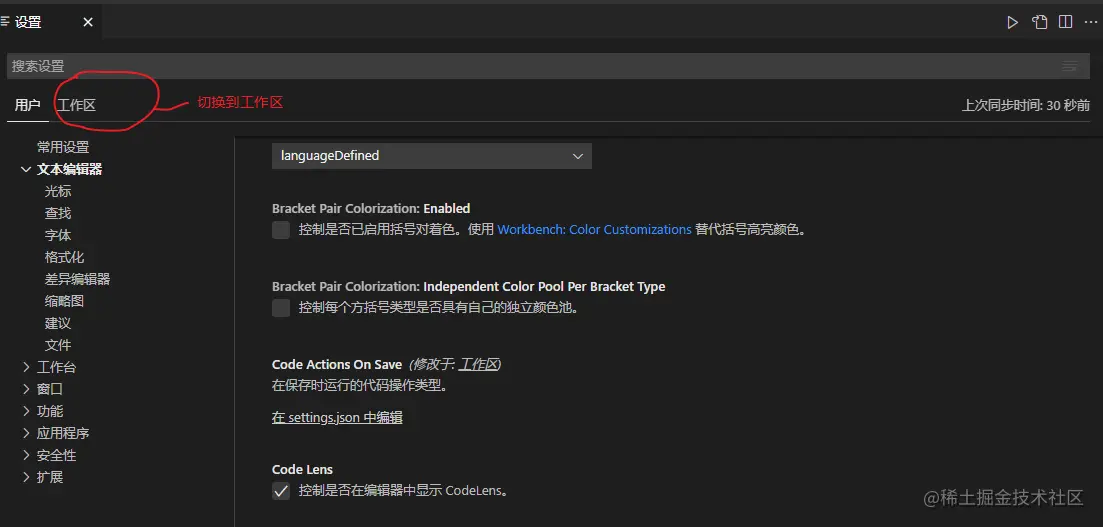
Task: Click 在 settings.json 中编辑 link
Action: click(x=337, y=417)
